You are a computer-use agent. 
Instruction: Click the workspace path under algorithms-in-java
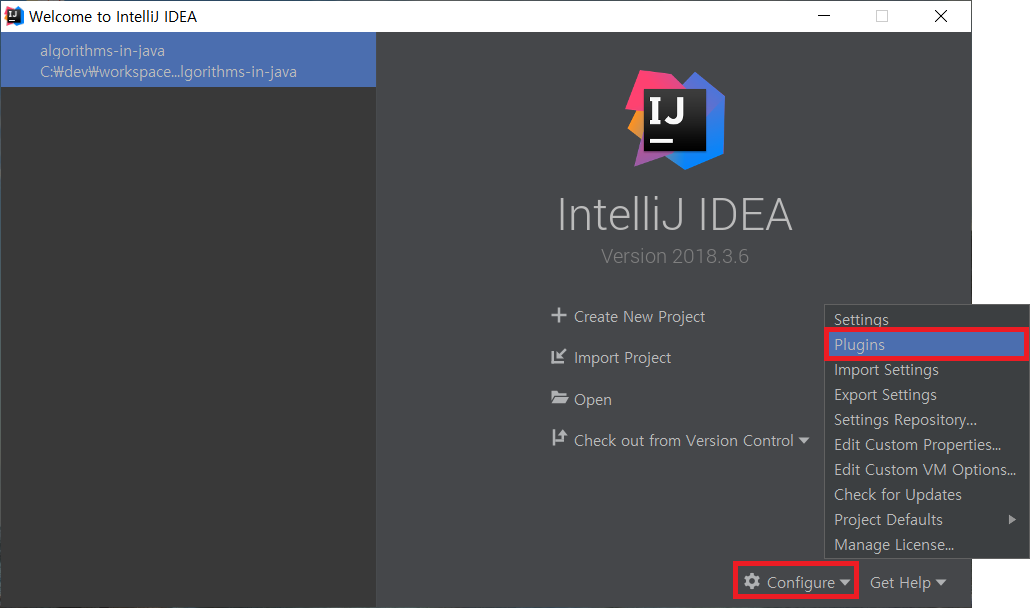168,72
